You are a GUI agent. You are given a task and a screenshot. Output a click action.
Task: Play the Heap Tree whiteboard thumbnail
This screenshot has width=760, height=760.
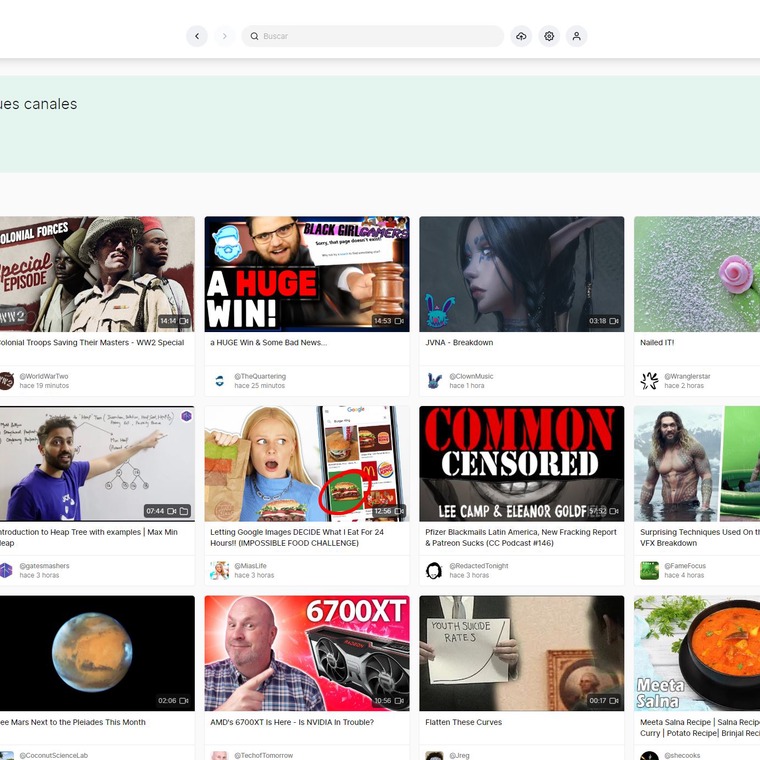point(97,464)
